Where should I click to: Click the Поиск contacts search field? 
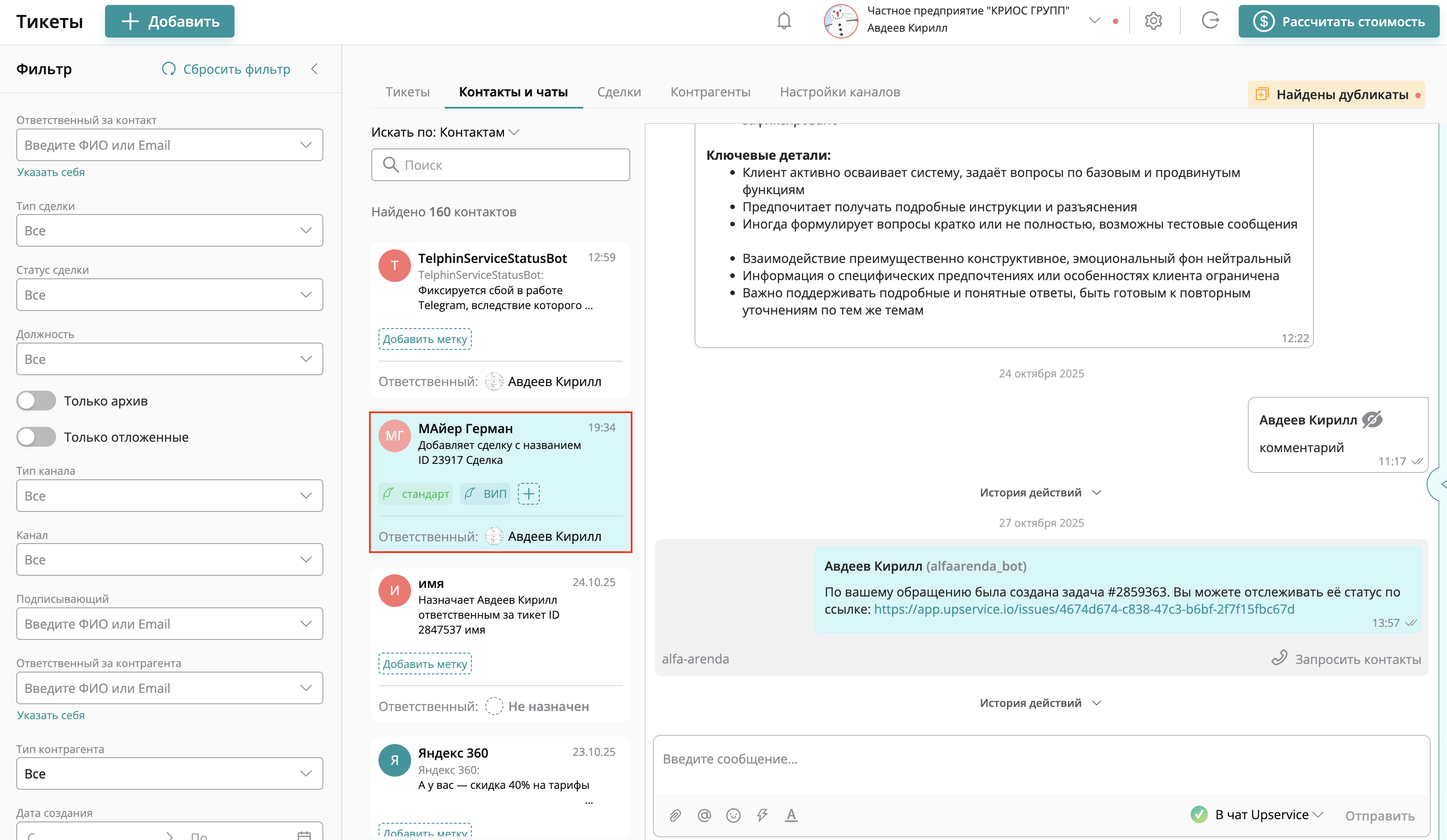point(501,165)
